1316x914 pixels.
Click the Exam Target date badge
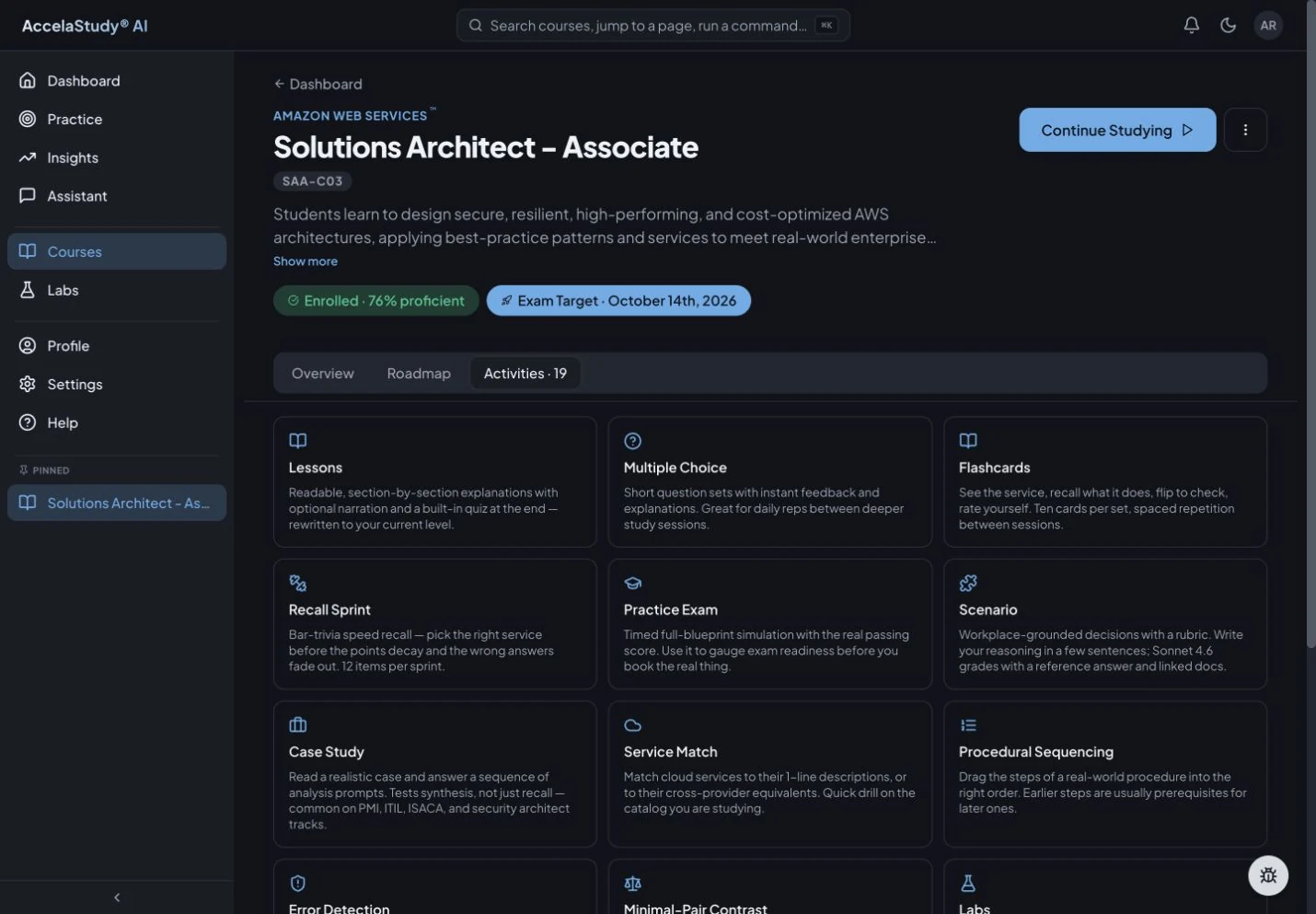click(618, 300)
